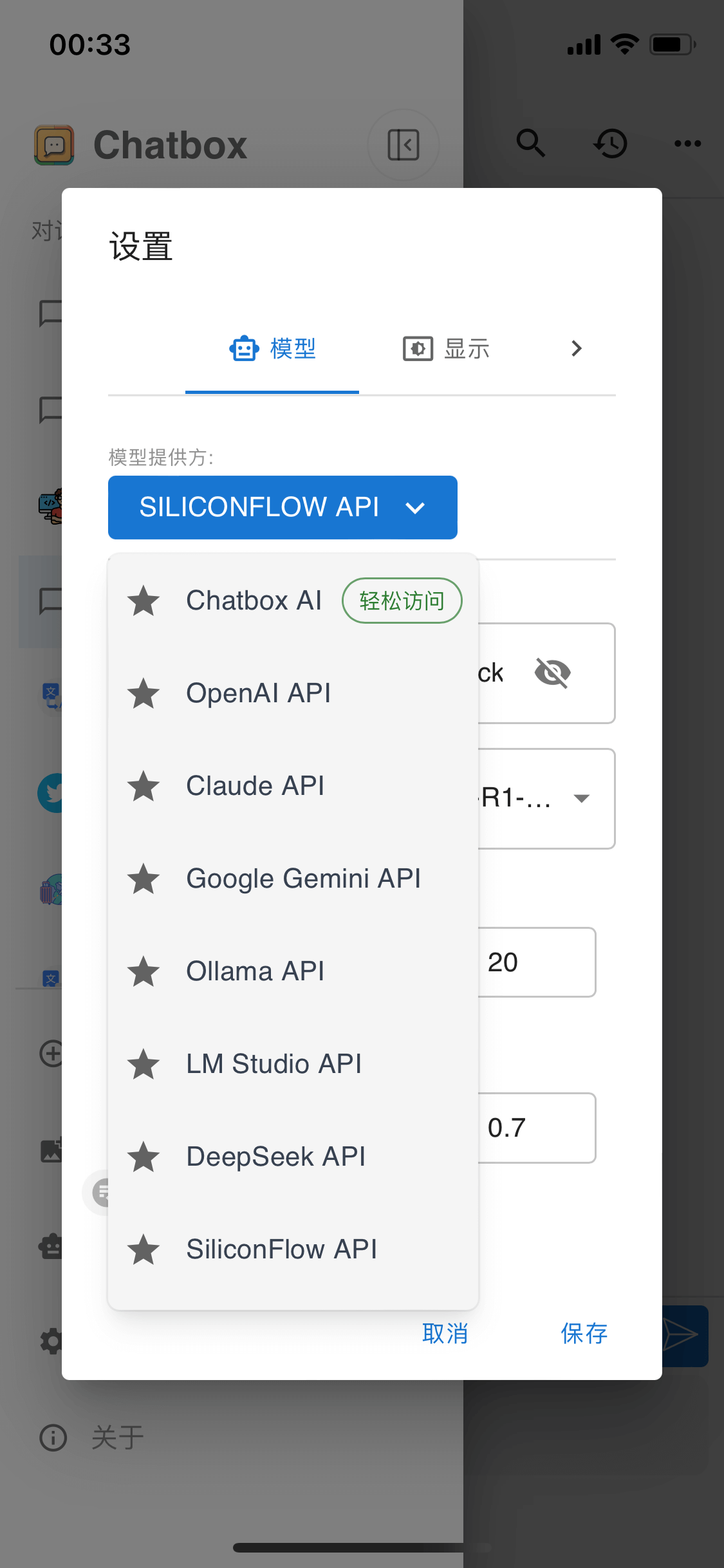Viewport: 724px width, 1568px height.
Task: Switch to the 显示 display tab
Action: tap(447, 349)
